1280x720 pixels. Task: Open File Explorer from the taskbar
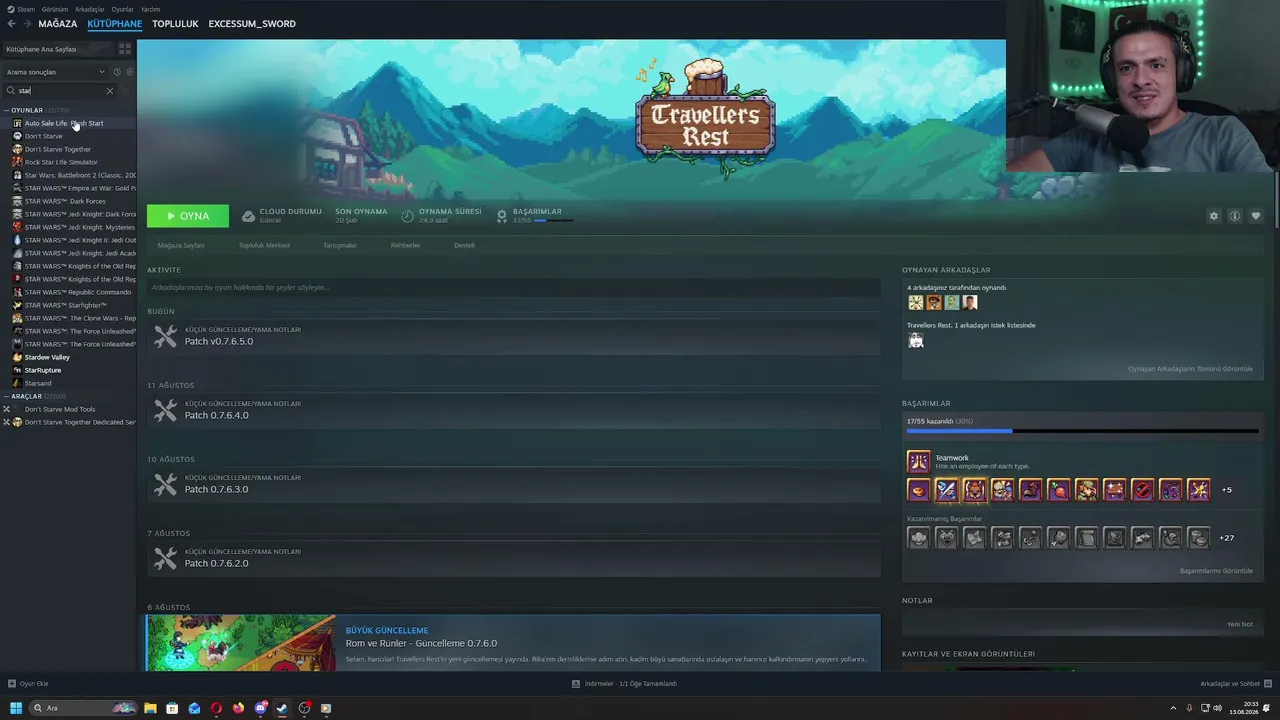(150, 708)
